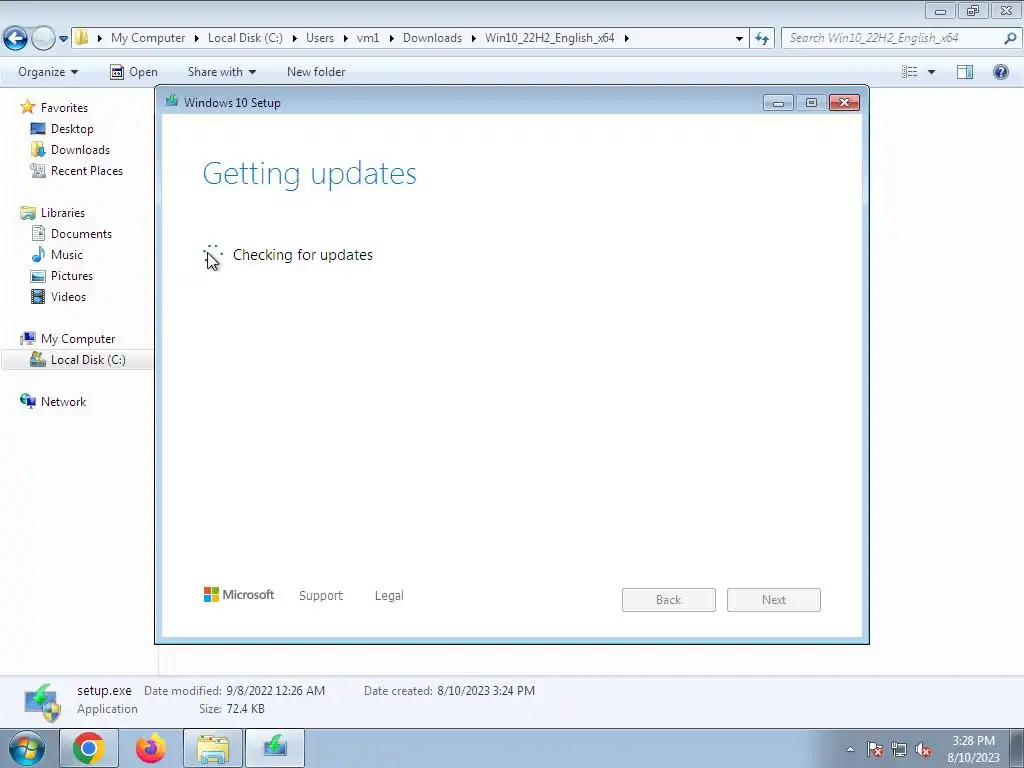Expand the arrow after Downloads in breadcrumb
The width and height of the screenshot is (1024, 768).
473,39
